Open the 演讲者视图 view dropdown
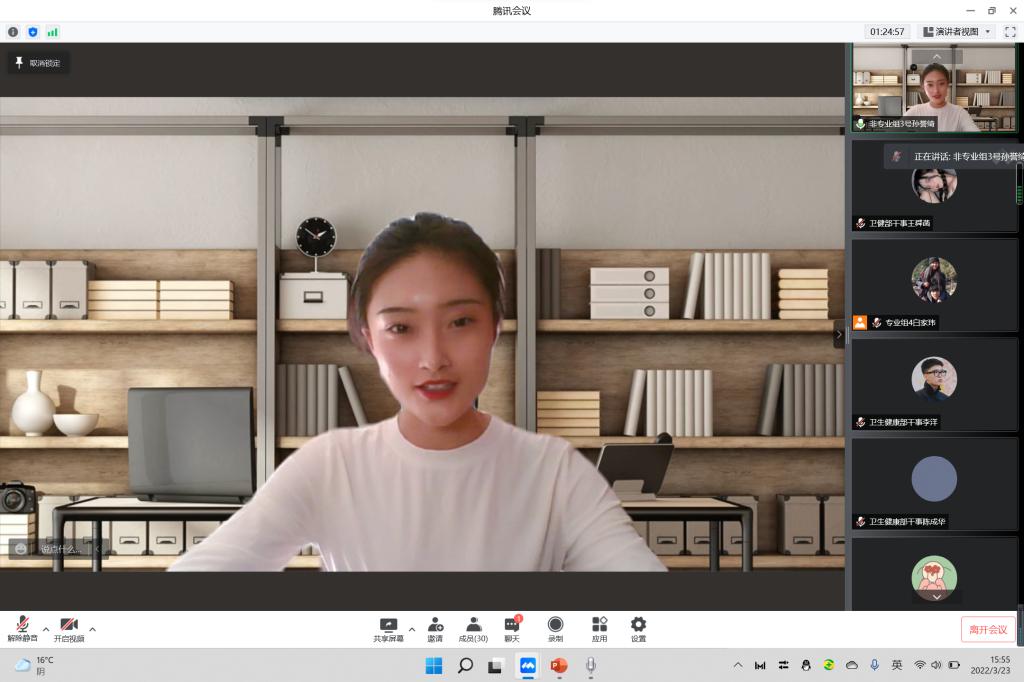The image size is (1024, 682). (957, 32)
